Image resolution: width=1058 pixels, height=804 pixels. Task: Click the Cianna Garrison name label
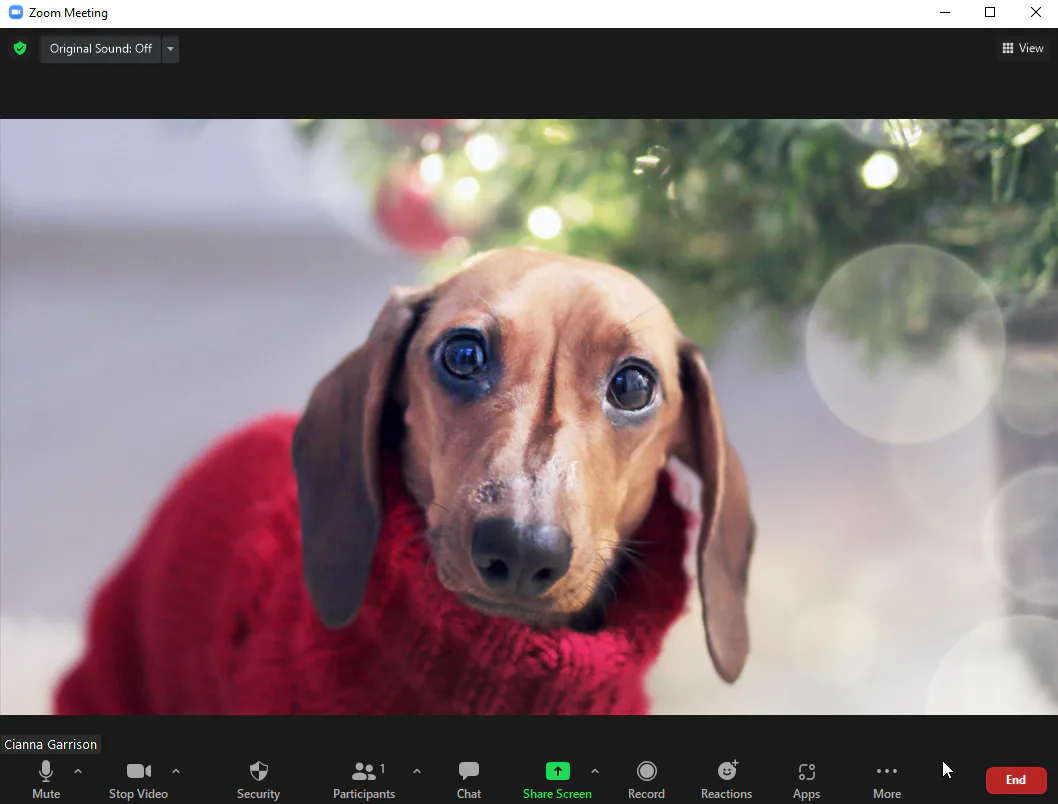coord(51,744)
